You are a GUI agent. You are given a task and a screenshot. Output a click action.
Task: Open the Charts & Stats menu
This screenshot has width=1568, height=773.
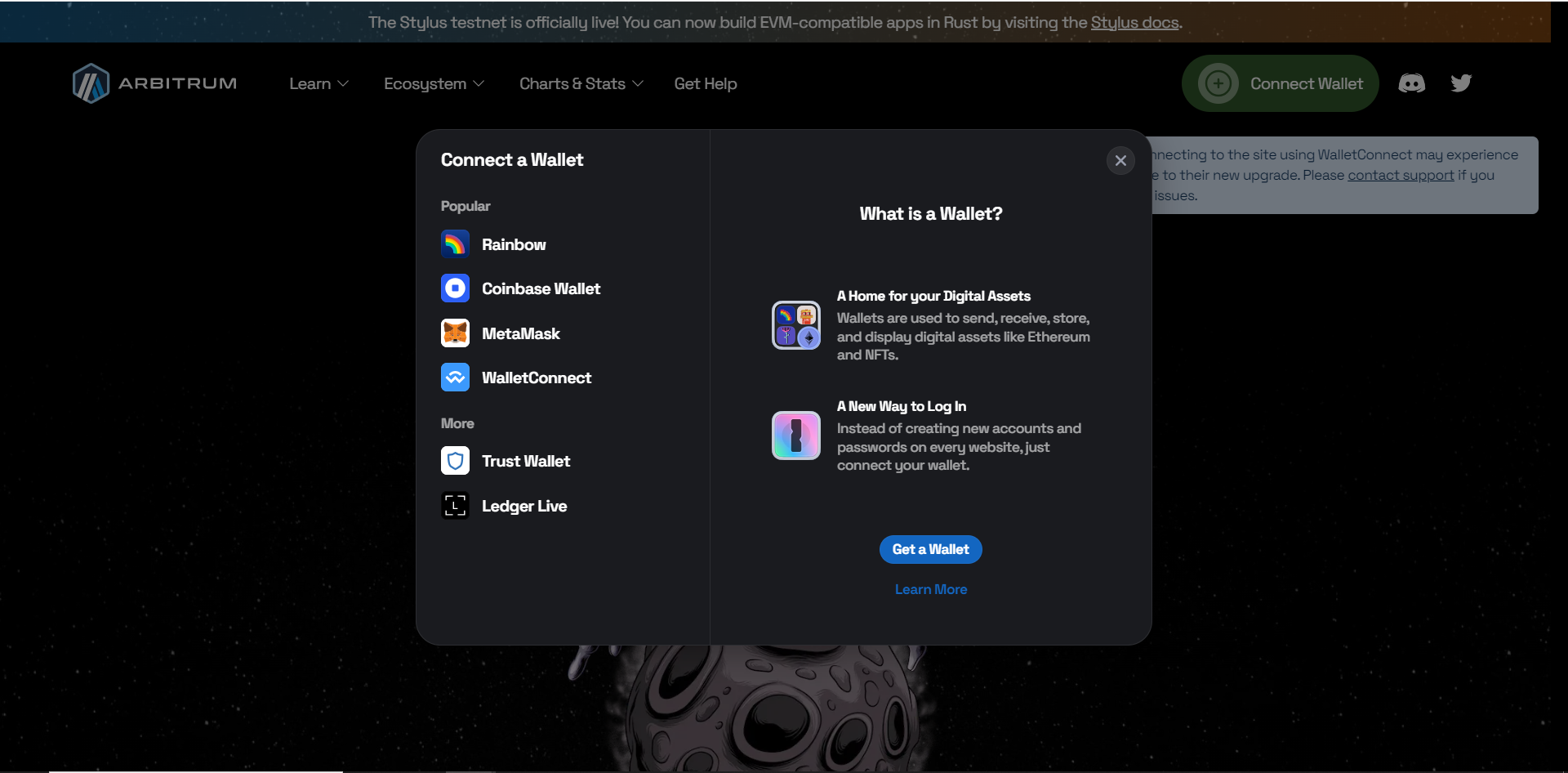[x=581, y=84]
